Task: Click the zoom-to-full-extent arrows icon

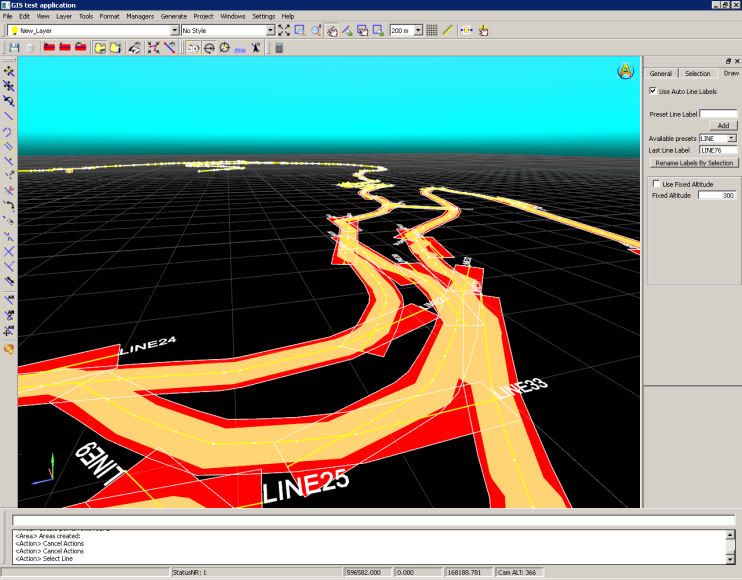Action: coord(284,31)
